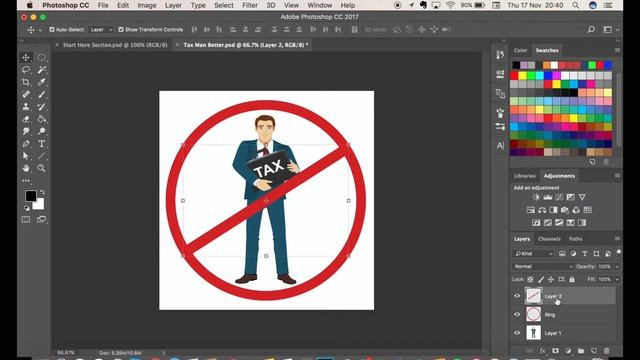
Task: Select the Type tool
Action: (41, 144)
